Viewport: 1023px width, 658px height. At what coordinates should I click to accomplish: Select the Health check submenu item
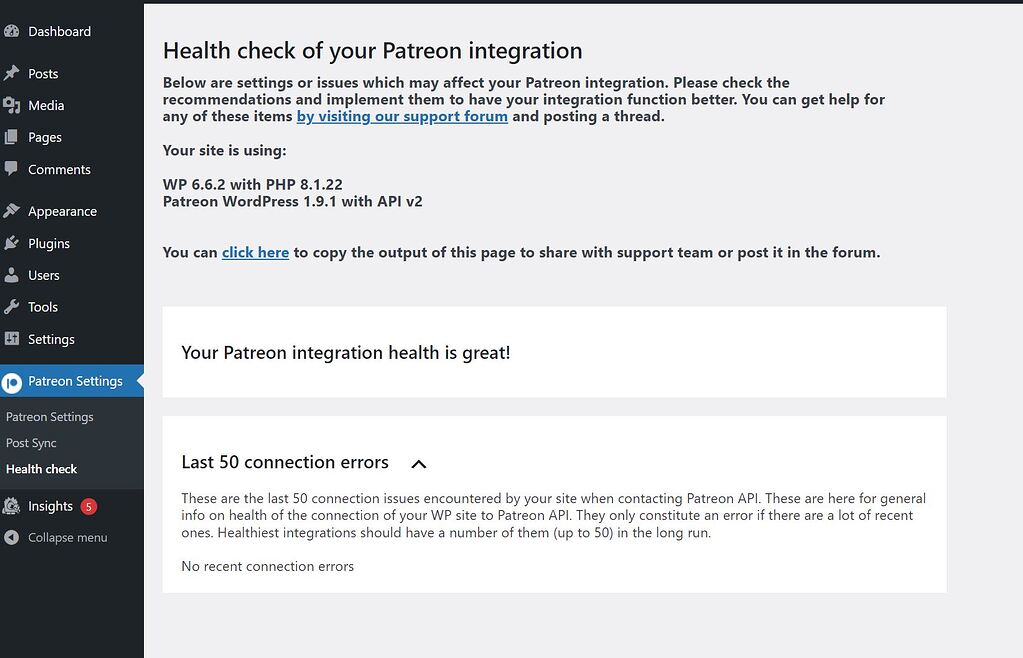click(x=41, y=469)
